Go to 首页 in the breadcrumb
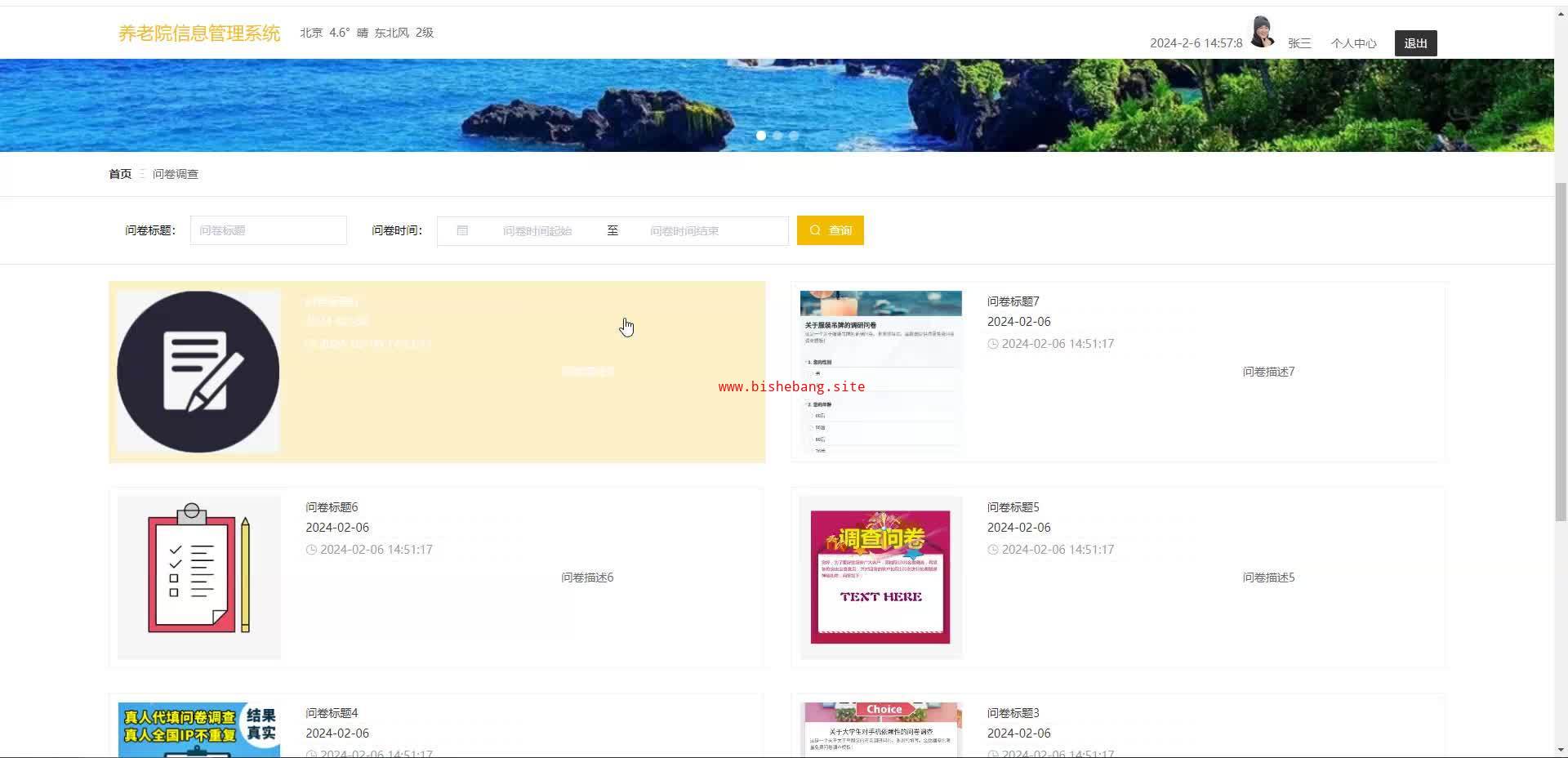1568x758 pixels. 120,174
